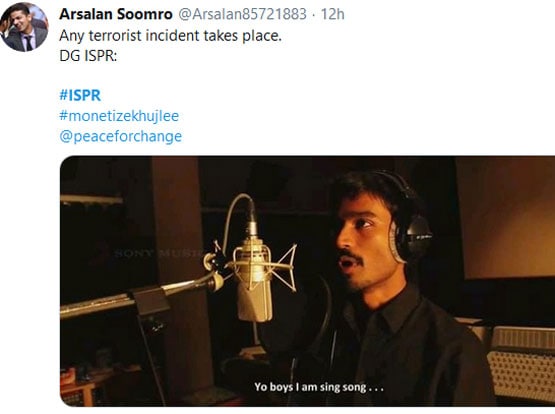This screenshot has height=414, width=555.
Task: Click the Sony Music watermark in the image
Action: [x=158, y=253]
